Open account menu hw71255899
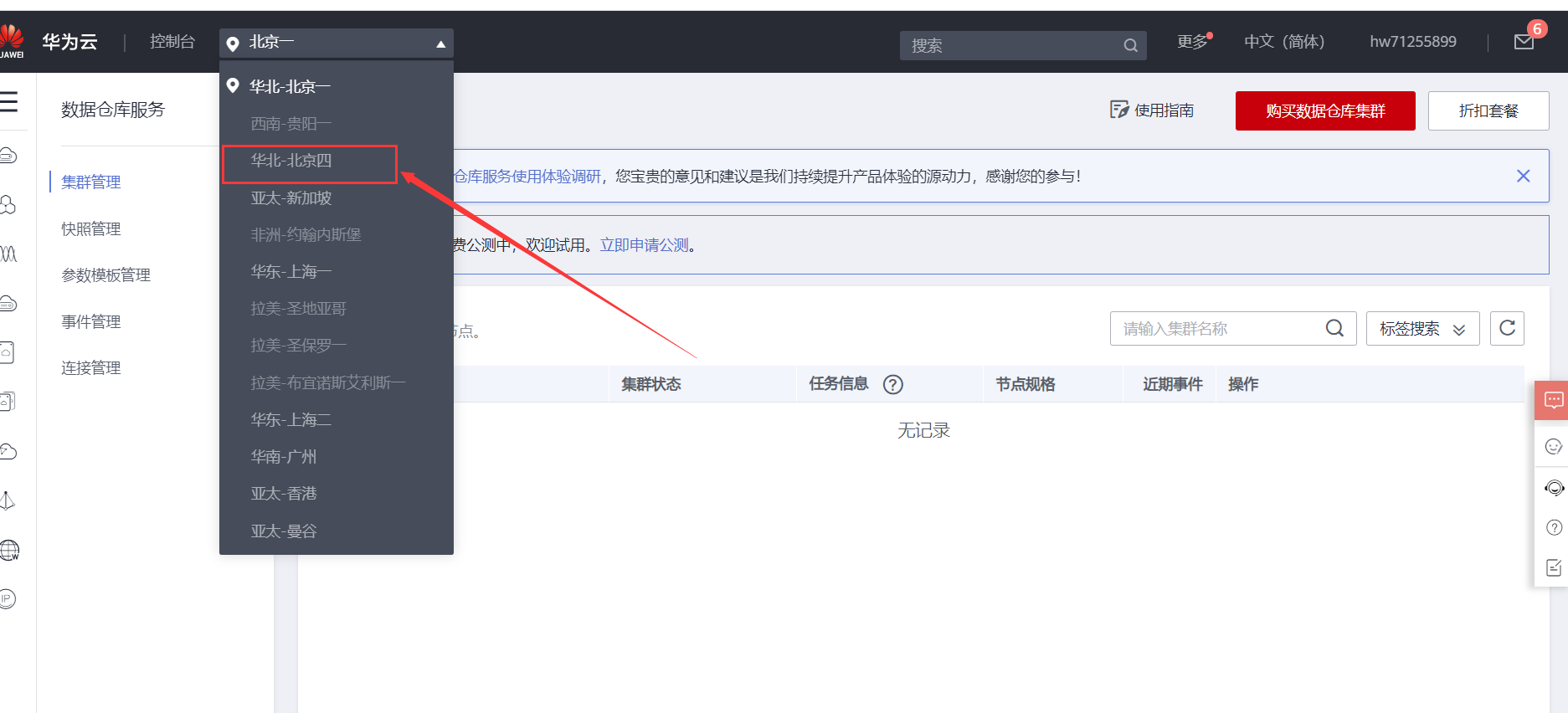Screen dimensions: 1568x713 coord(1413,42)
